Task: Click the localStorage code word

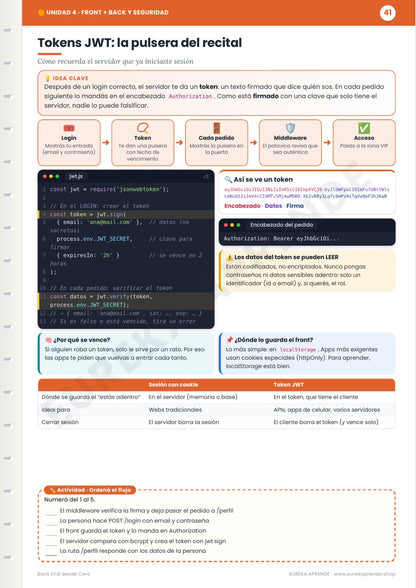Action: [x=298, y=350]
